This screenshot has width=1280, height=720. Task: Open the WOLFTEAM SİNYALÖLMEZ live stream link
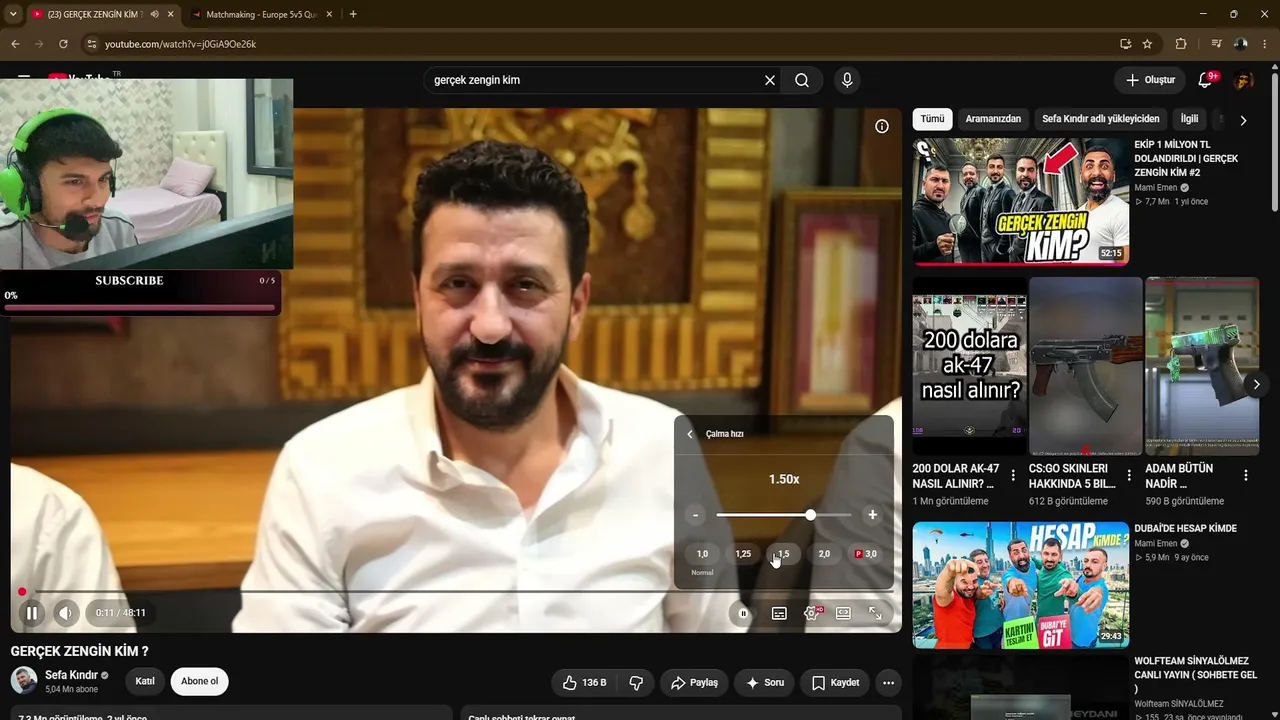coord(1195,675)
